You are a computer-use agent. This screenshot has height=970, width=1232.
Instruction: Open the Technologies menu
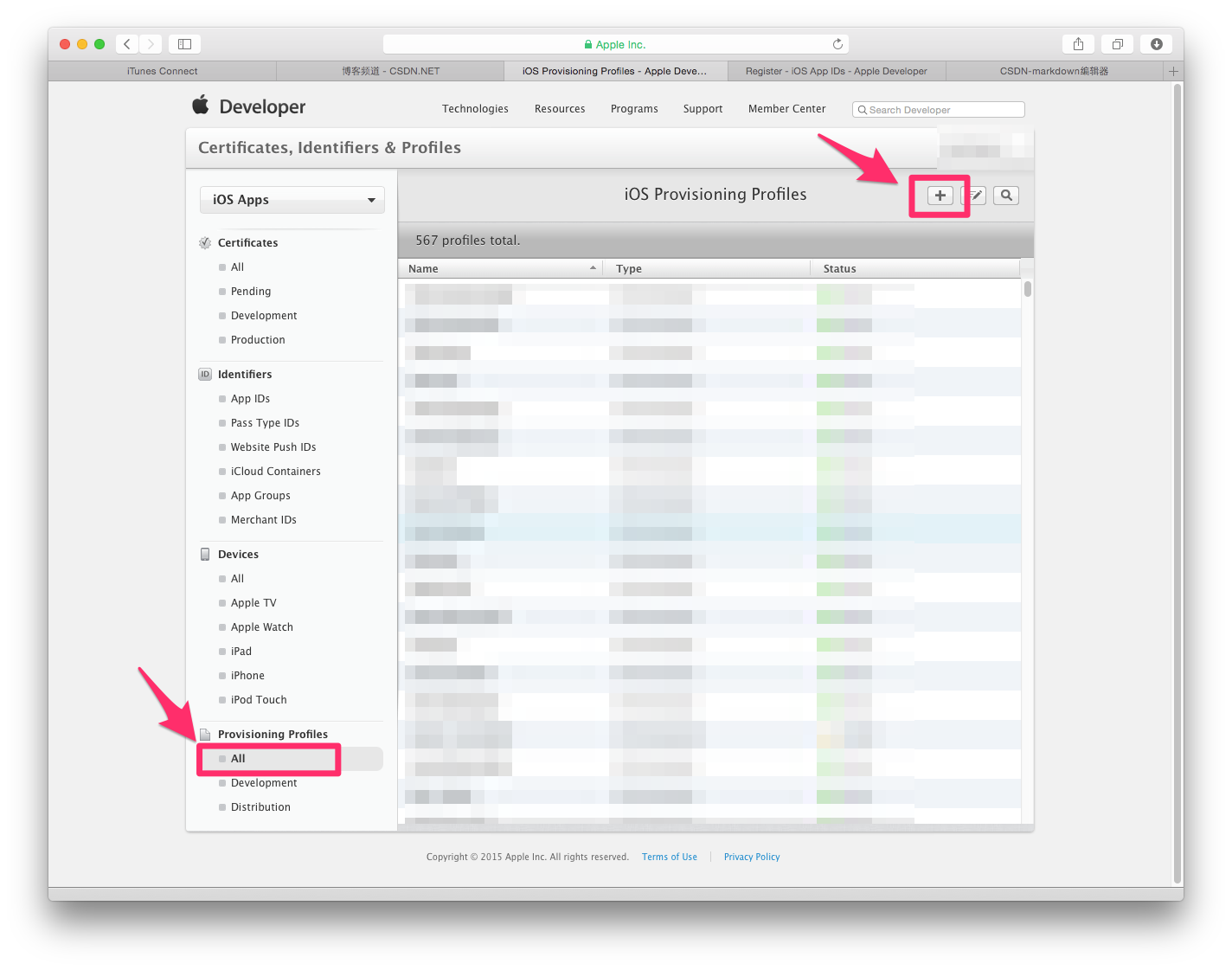(x=475, y=109)
